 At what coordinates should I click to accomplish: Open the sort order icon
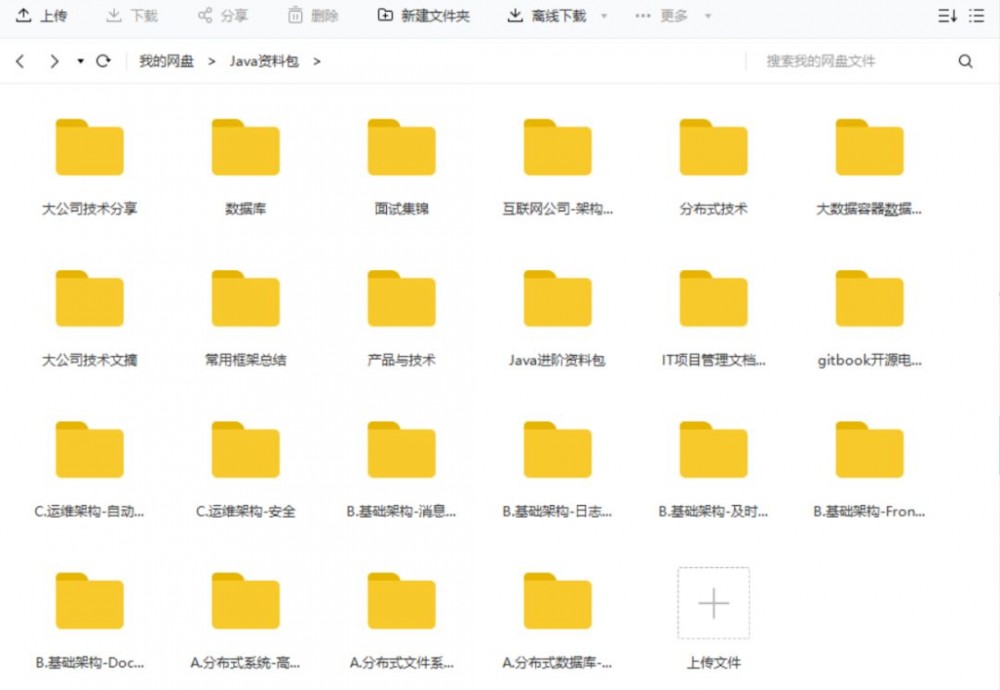[x=945, y=15]
